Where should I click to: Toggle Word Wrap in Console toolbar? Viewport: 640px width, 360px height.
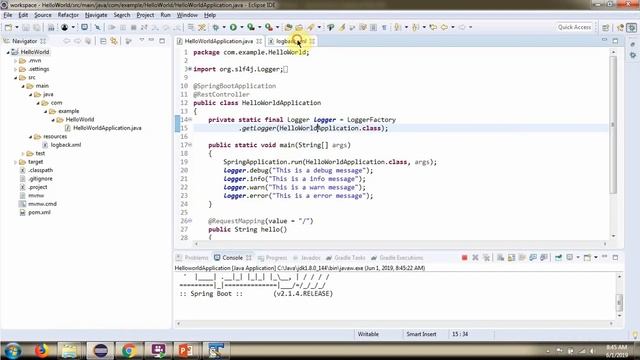pos(522,258)
